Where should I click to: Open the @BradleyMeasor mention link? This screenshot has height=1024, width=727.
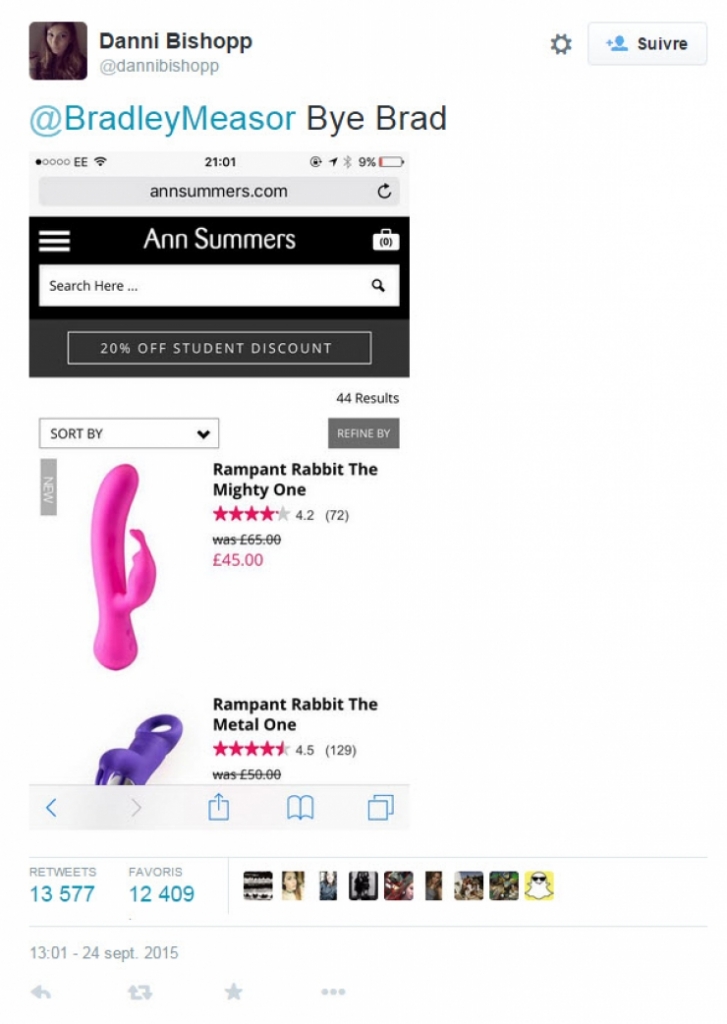(x=163, y=119)
